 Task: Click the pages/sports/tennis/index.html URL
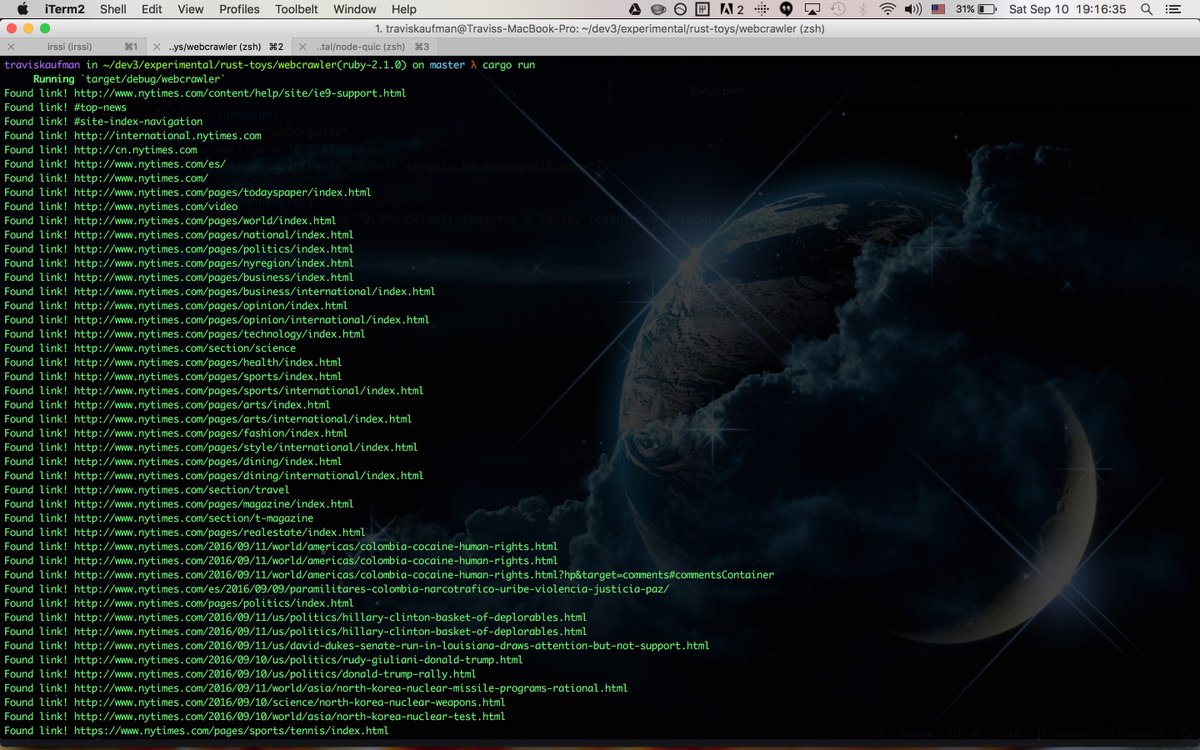point(231,731)
